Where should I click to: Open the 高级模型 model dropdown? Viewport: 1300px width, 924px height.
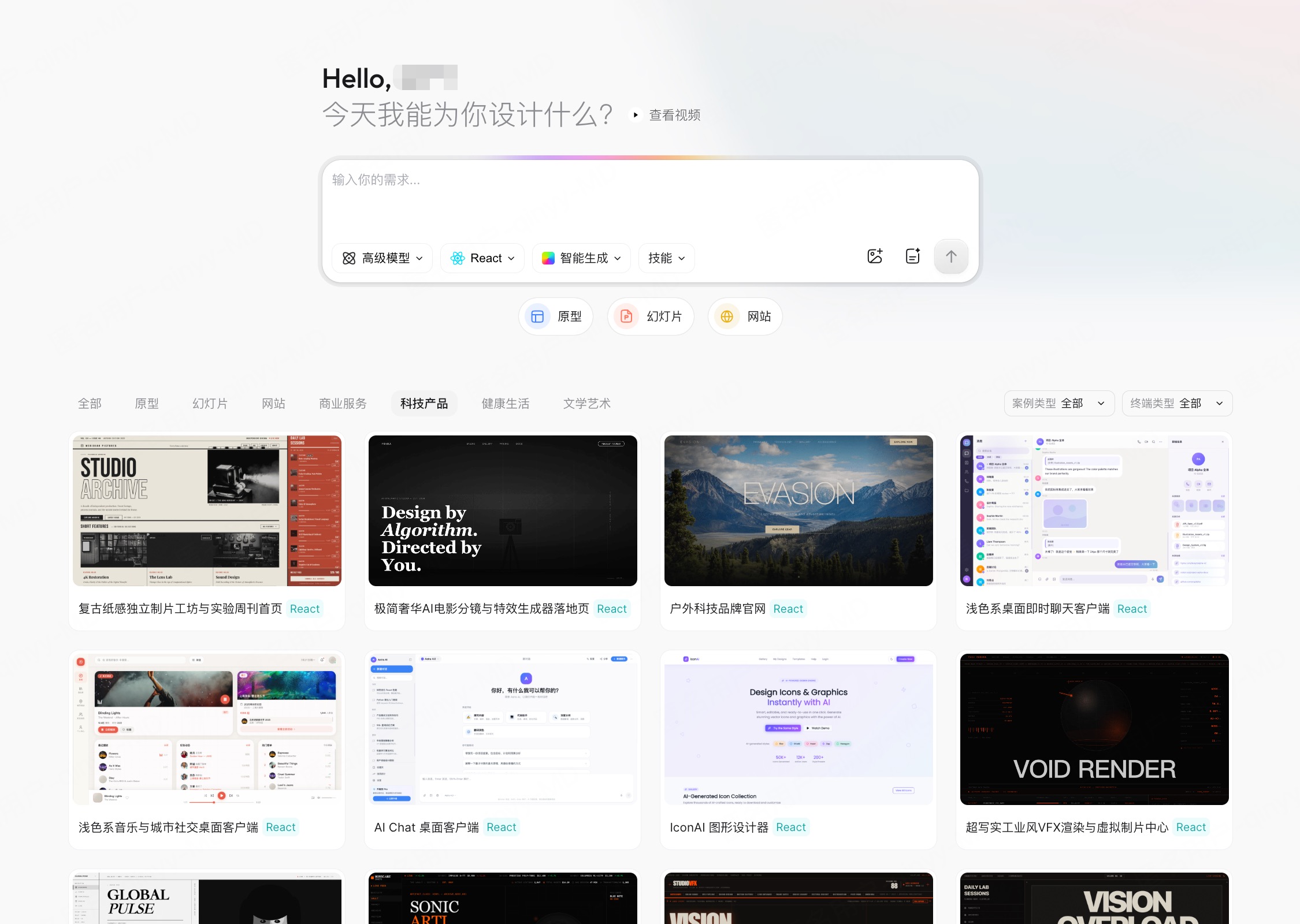(382, 258)
